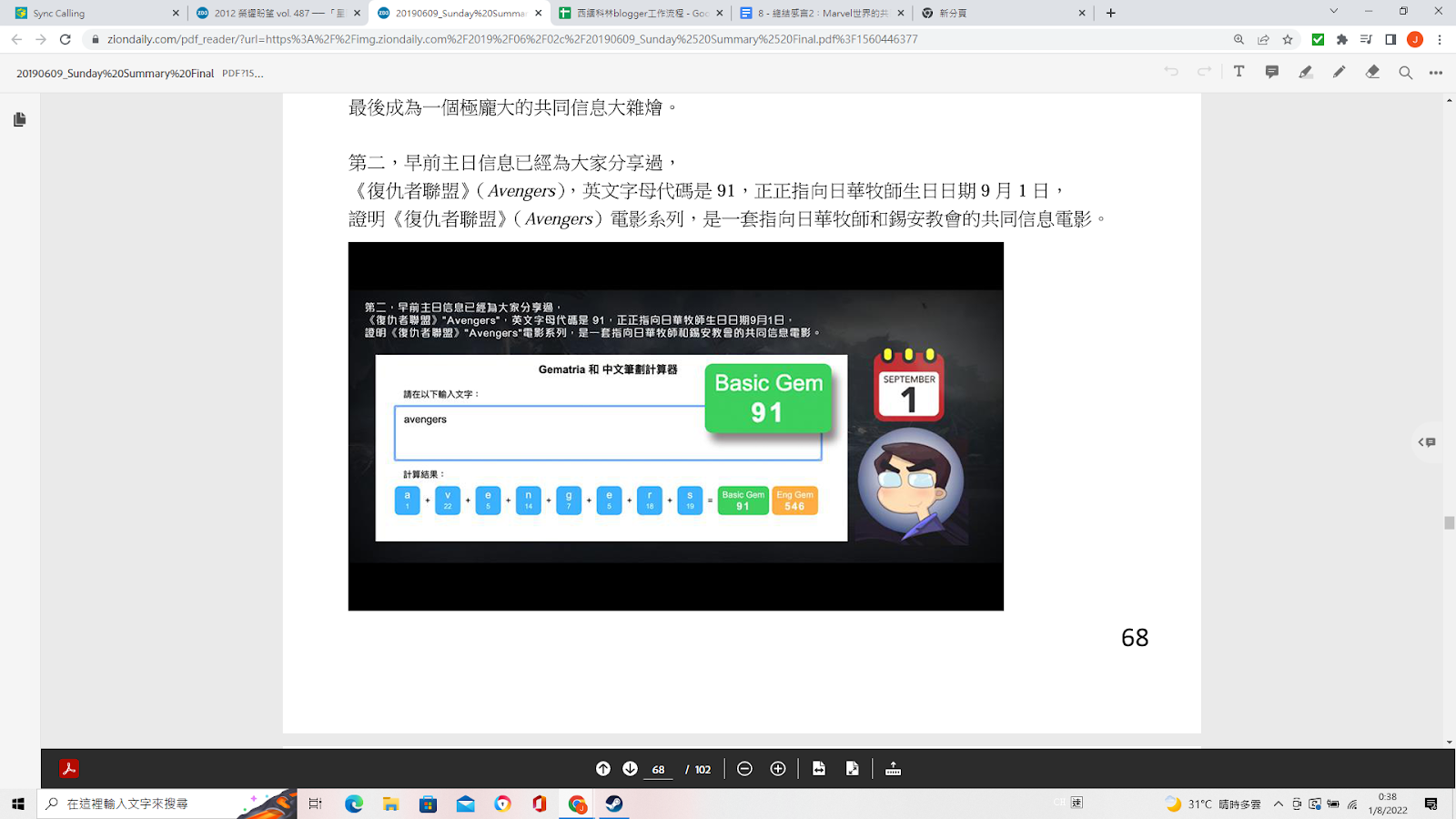Screen dimensions: 1456x819
Task: Go to next page with down arrow
Action: point(630,769)
